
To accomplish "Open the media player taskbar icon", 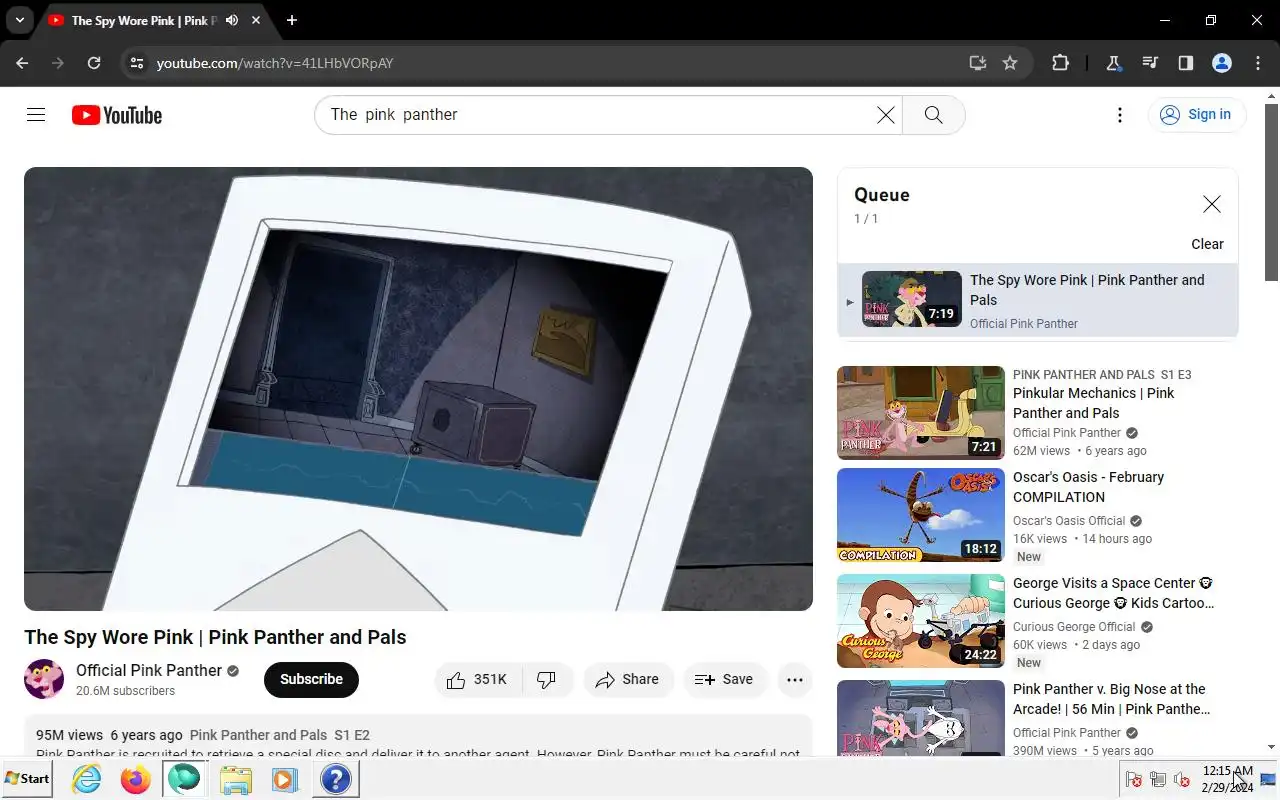I will tap(285, 779).
